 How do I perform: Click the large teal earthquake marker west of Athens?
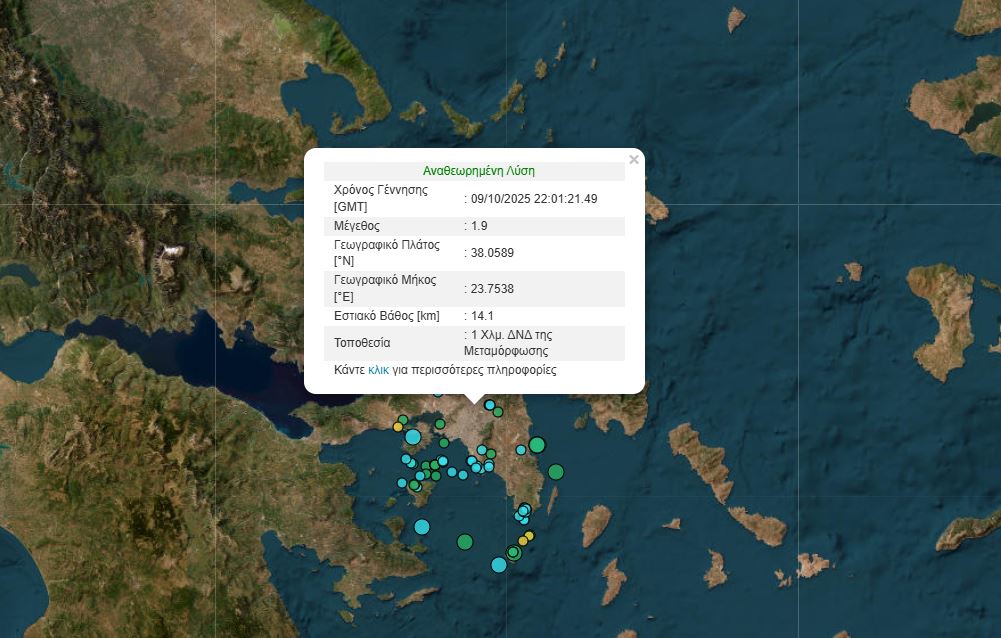click(413, 438)
